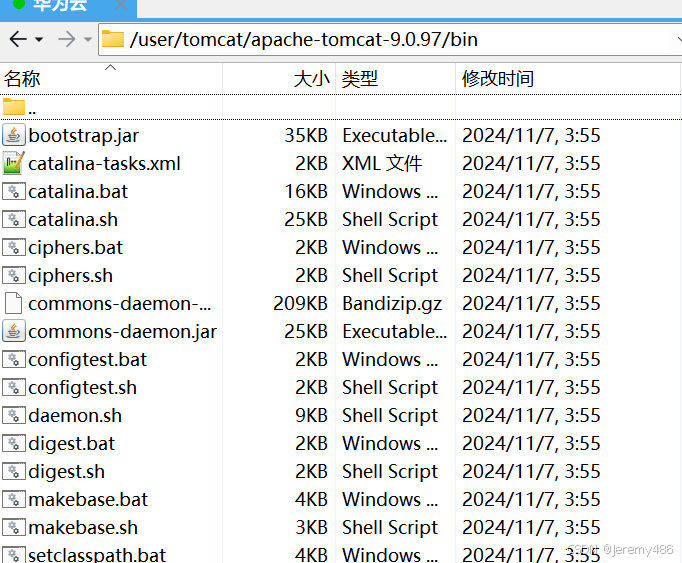Select configtest.sh file icon
This screenshot has height=563, width=682.
coord(13,387)
